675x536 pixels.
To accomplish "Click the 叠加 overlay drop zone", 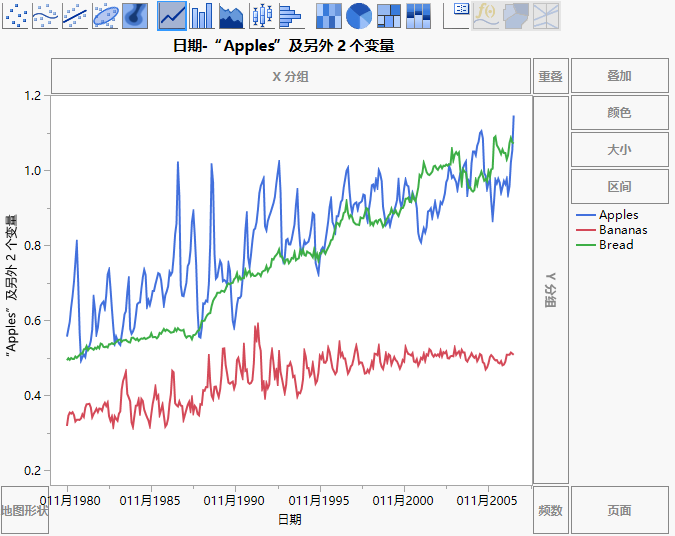I will click(x=619, y=76).
